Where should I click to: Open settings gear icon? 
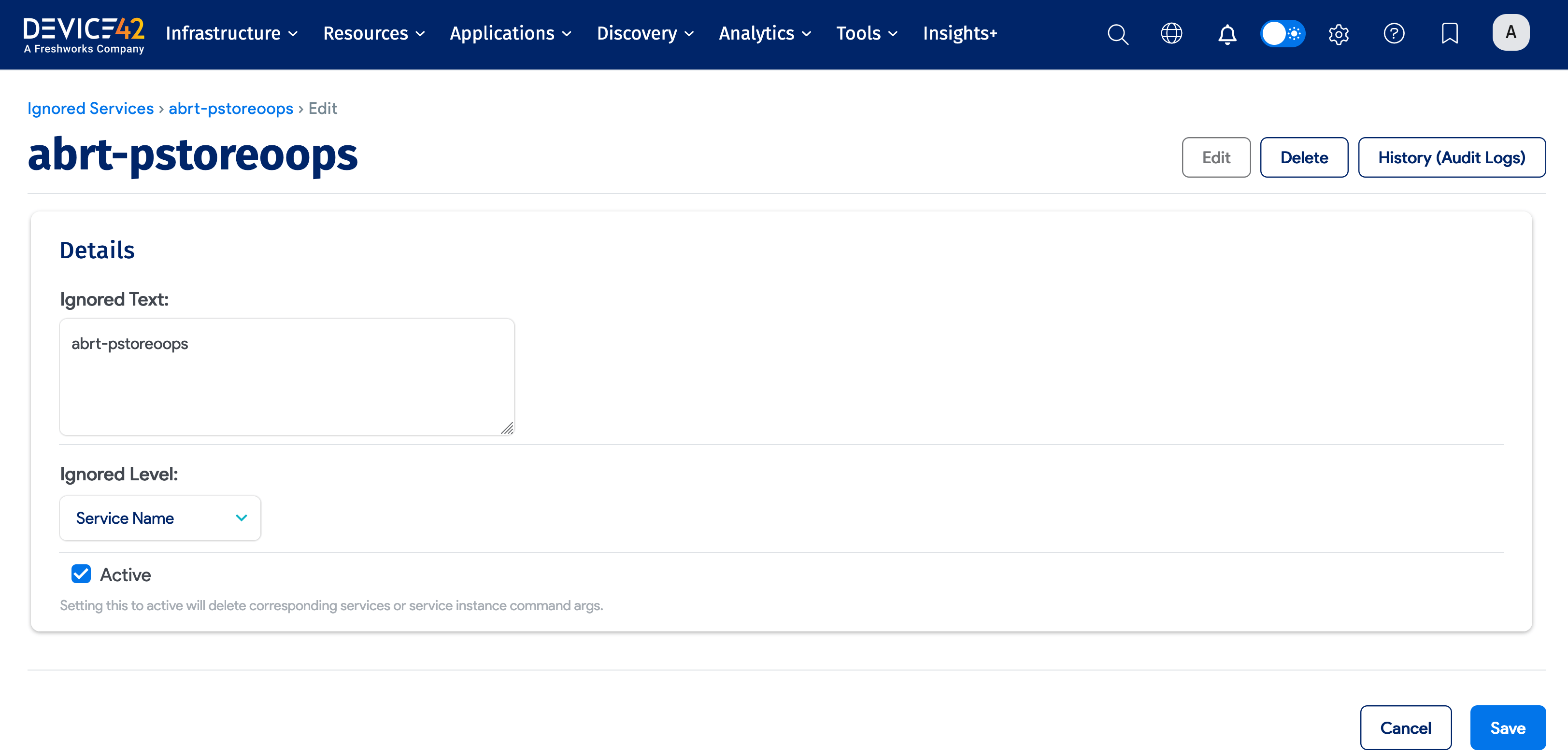click(x=1339, y=34)
